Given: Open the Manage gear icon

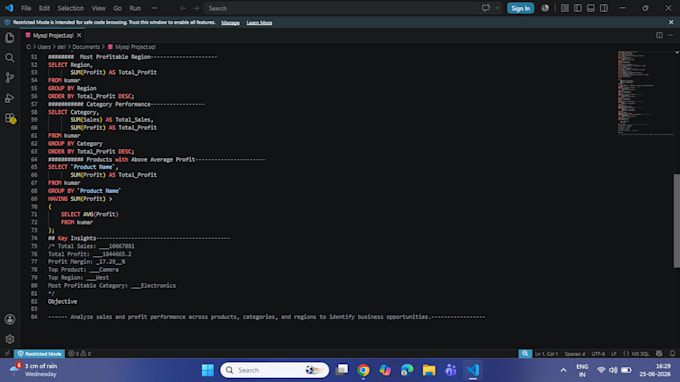Looking at the screenshot, I should [x=10, y=340].
